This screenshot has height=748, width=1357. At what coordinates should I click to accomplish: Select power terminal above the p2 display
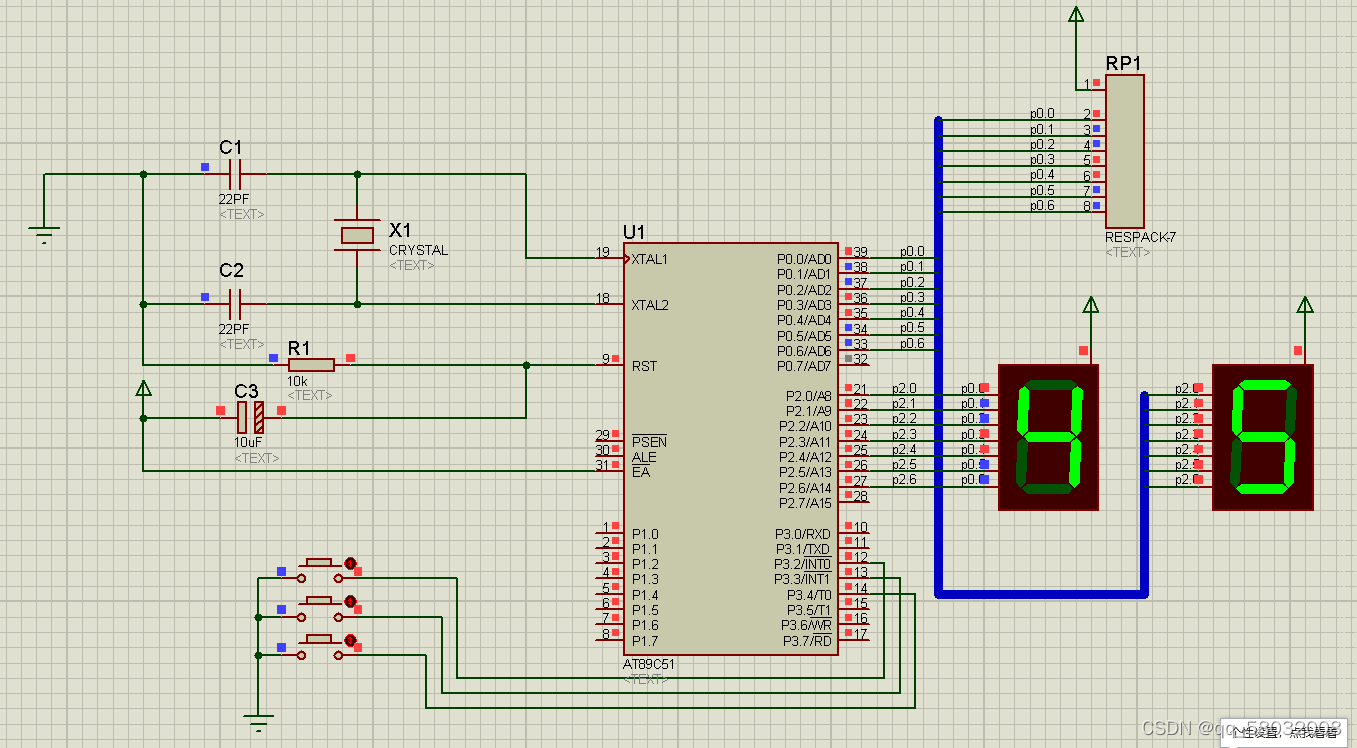[x=1305, y=305]
